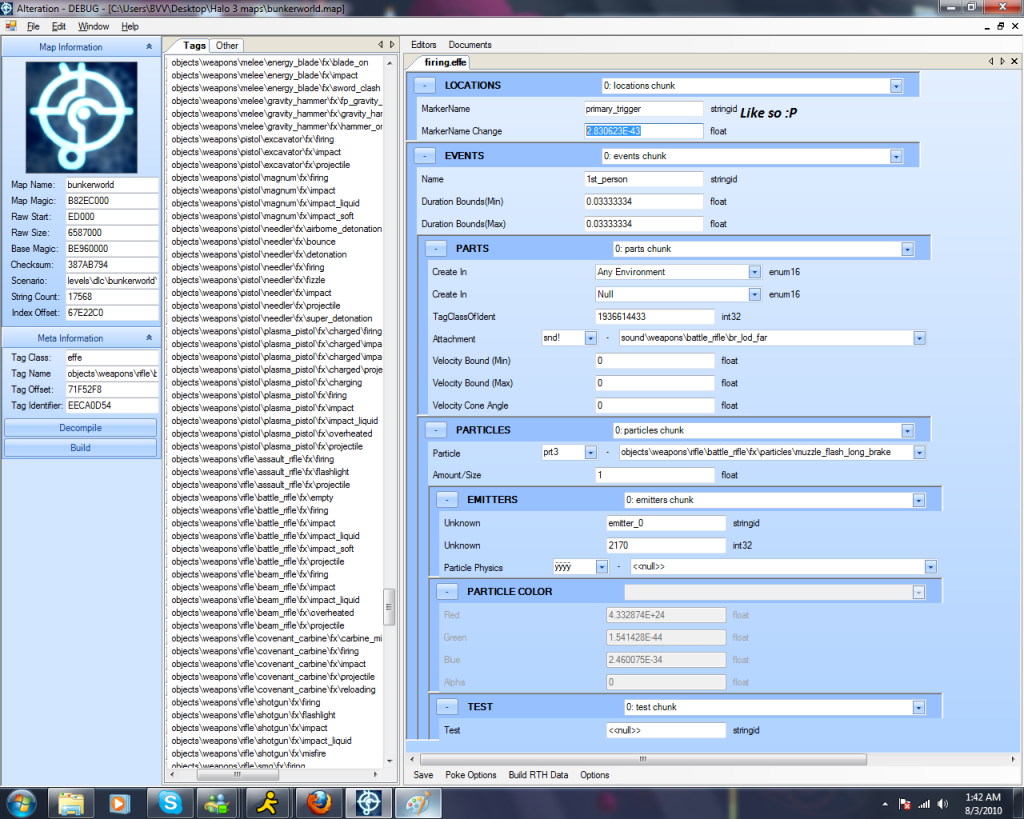Screen dimensions: 1024x819
Task: Click the Alteration app icon in menu bar
Action: [11, 26]
